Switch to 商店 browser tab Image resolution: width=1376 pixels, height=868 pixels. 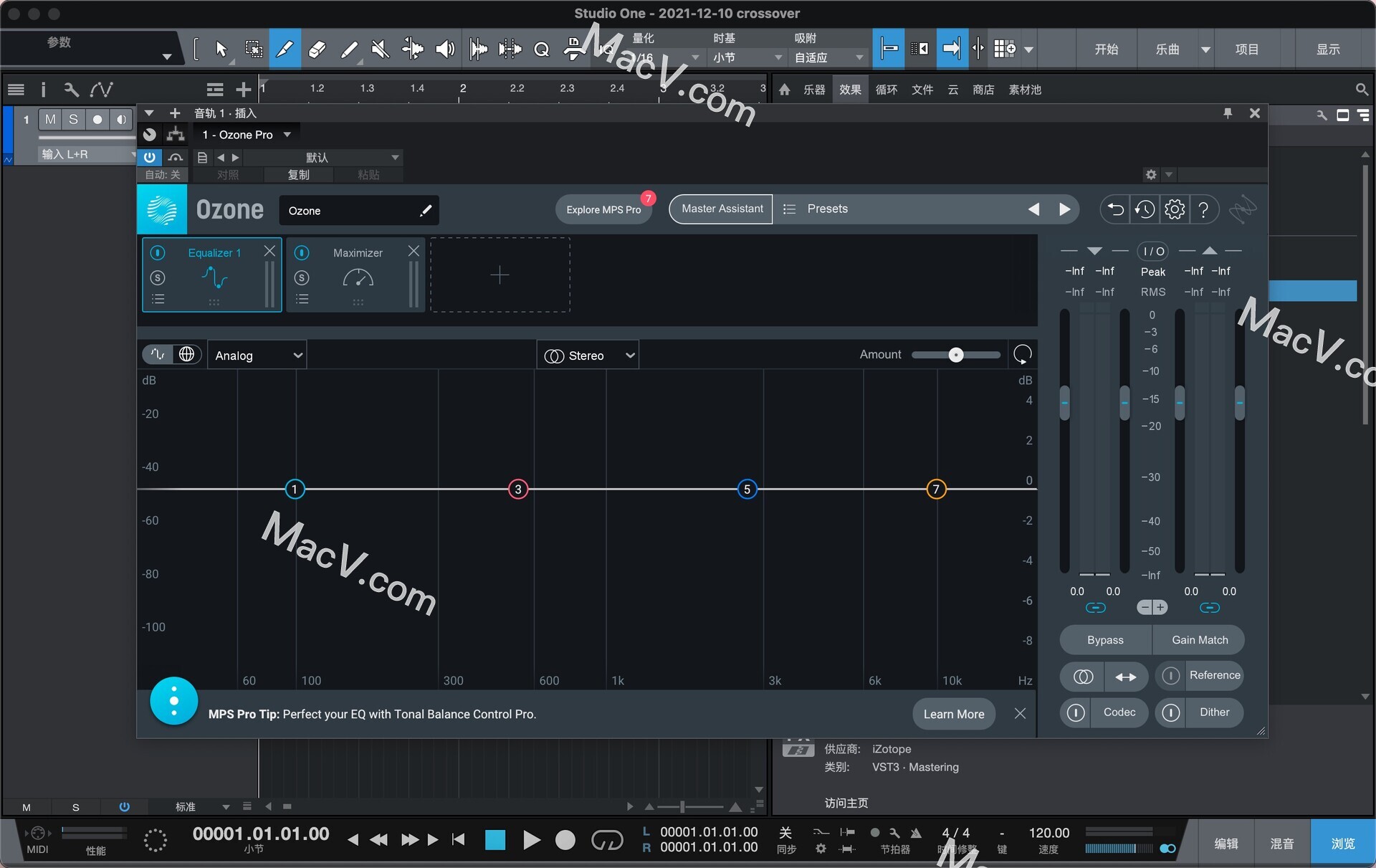(x=983, y=90)
